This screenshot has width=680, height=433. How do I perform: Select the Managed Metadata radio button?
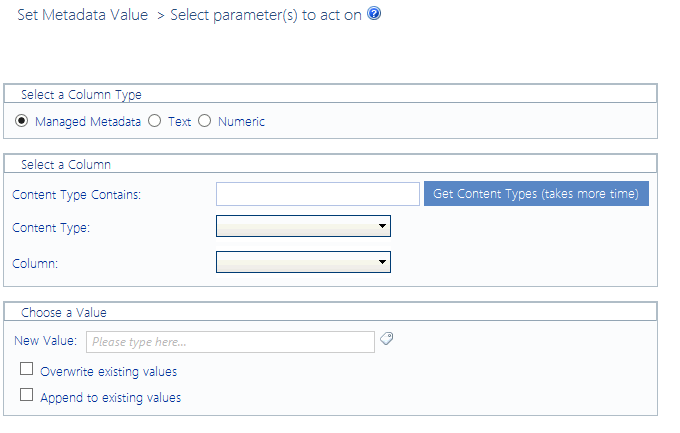pos(22,122)
